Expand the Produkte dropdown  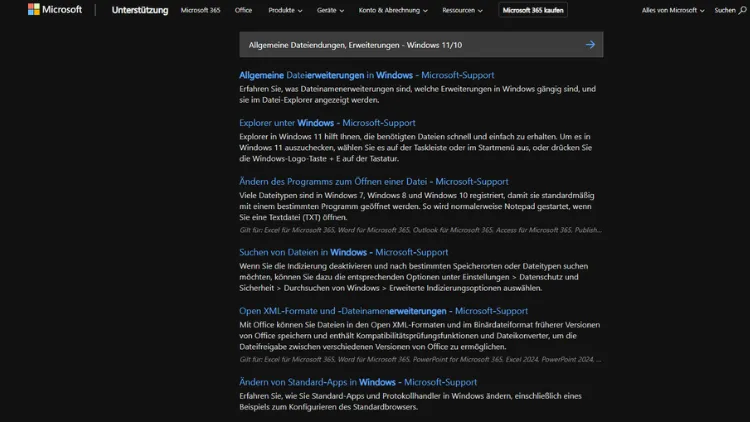[x=285, y=10]
